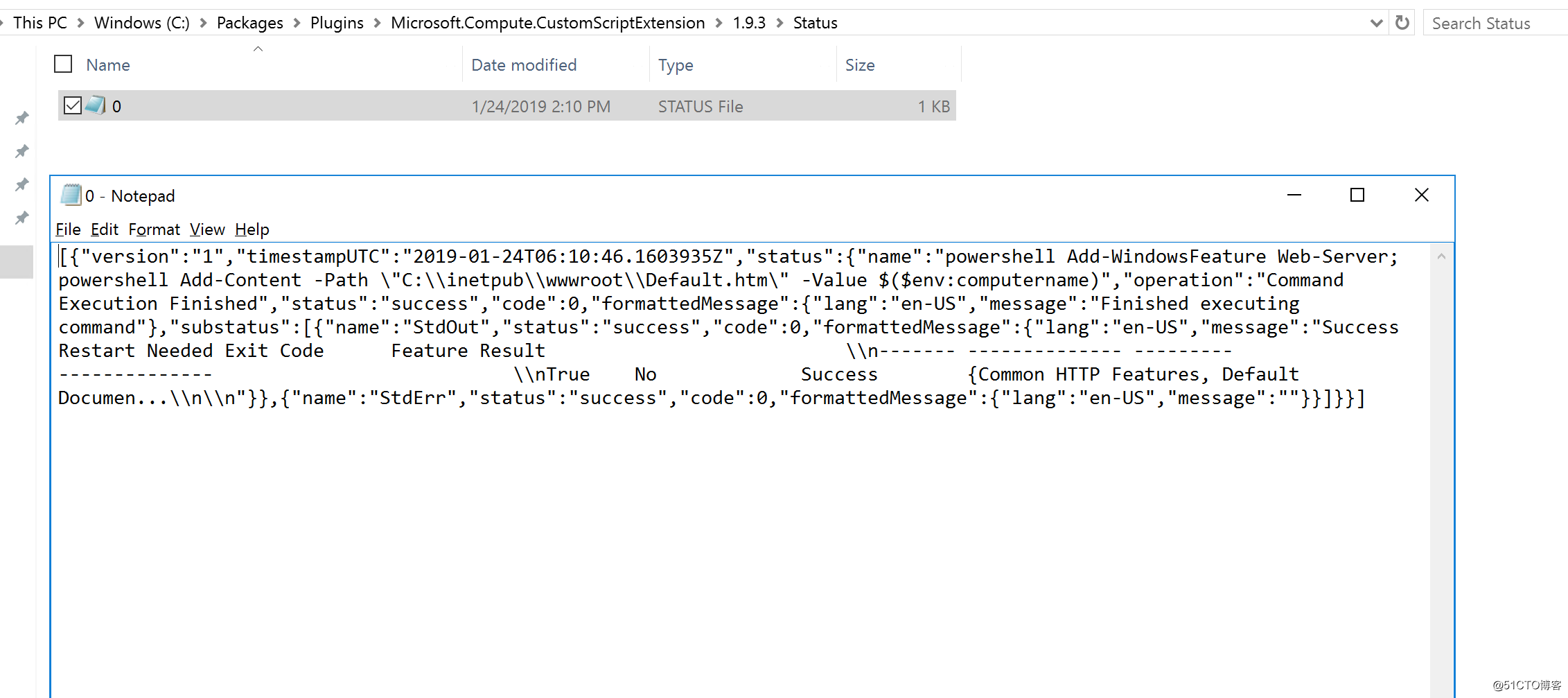Screen dimensions: 1568x698
Task: Navigate to Windows (C:) breadcrumb
Action: tap(142, 23)
